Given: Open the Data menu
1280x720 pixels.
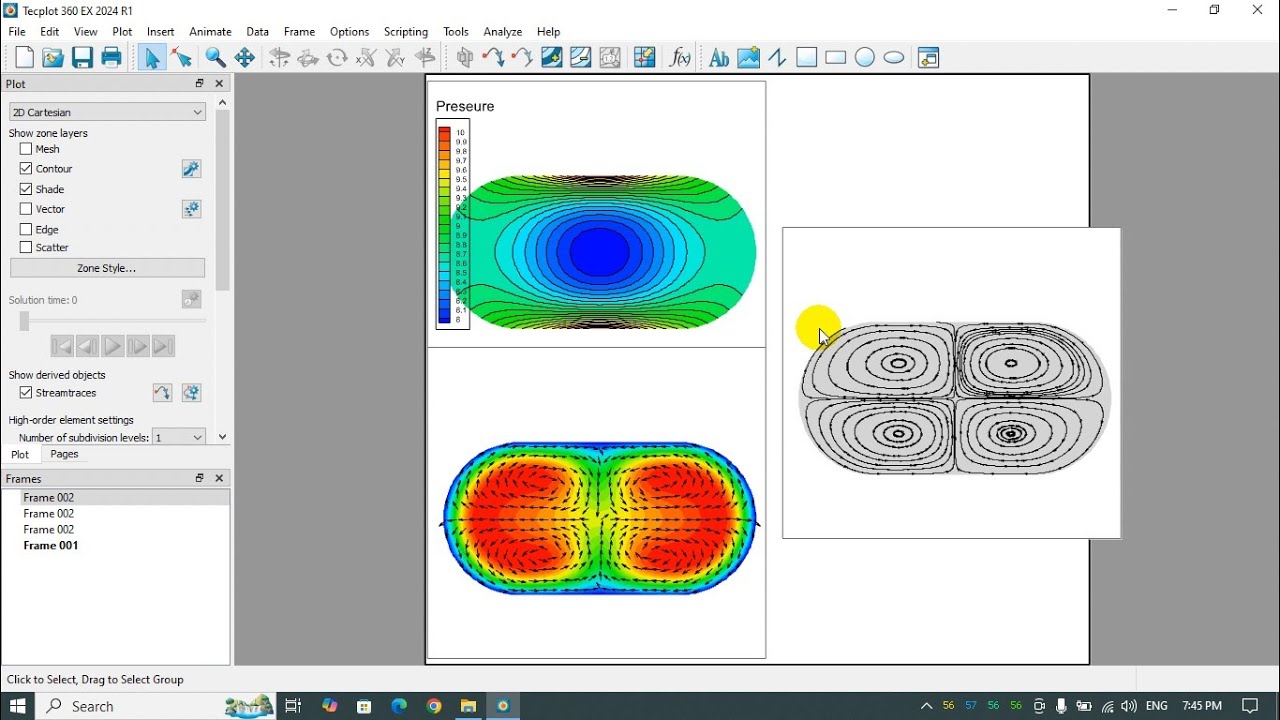Looking at the screenshot, I should tap(258, 32).
